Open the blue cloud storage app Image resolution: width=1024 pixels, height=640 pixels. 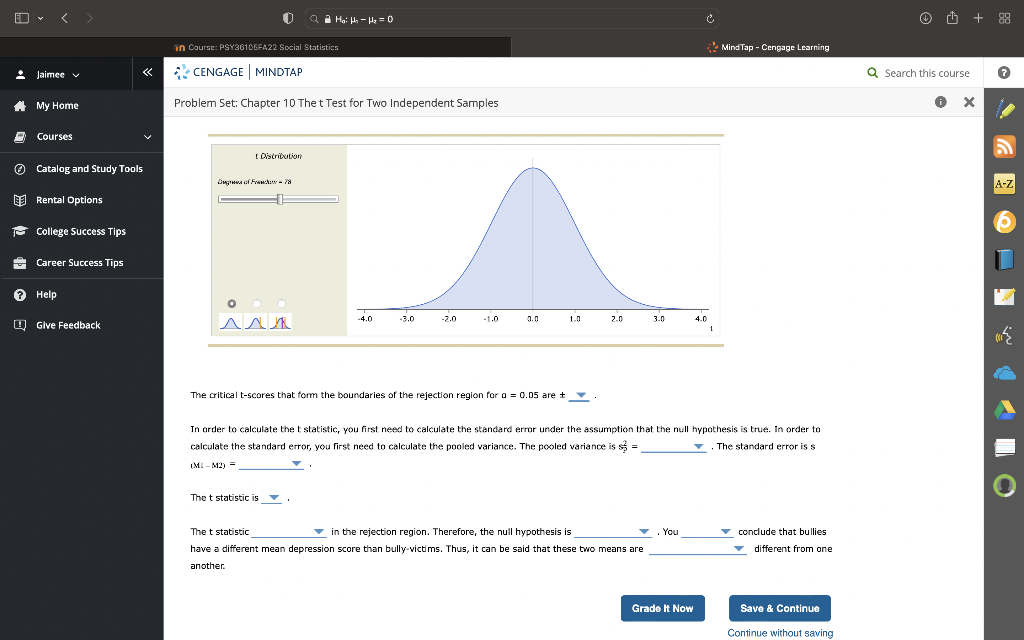1004,373
